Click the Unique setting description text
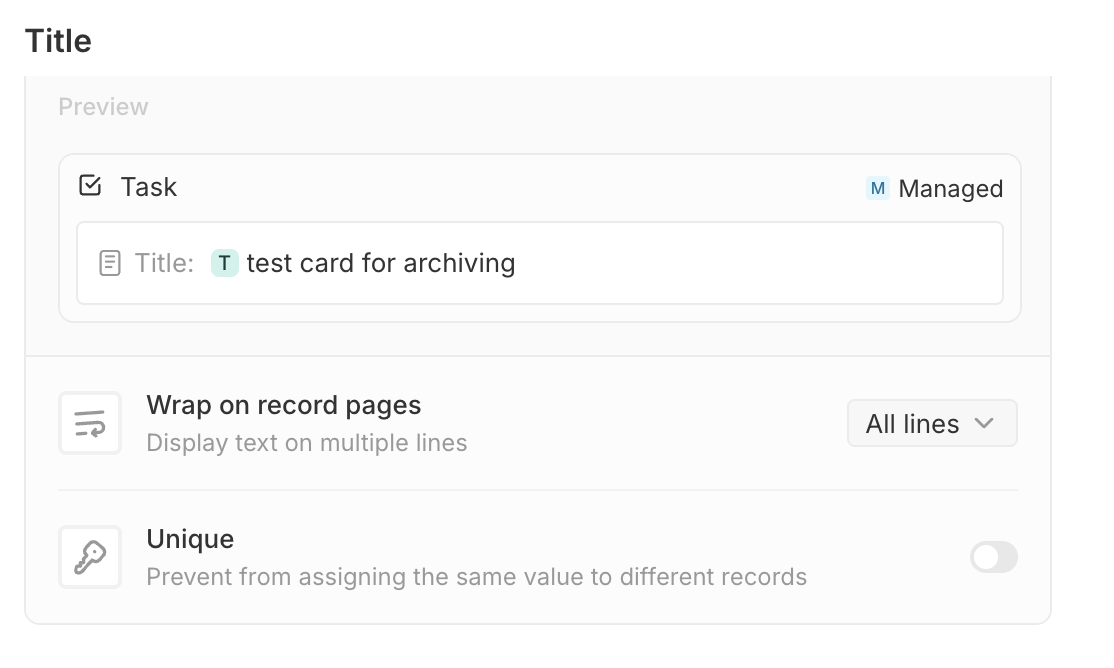 pyautogui.click(x=476, y=577)
